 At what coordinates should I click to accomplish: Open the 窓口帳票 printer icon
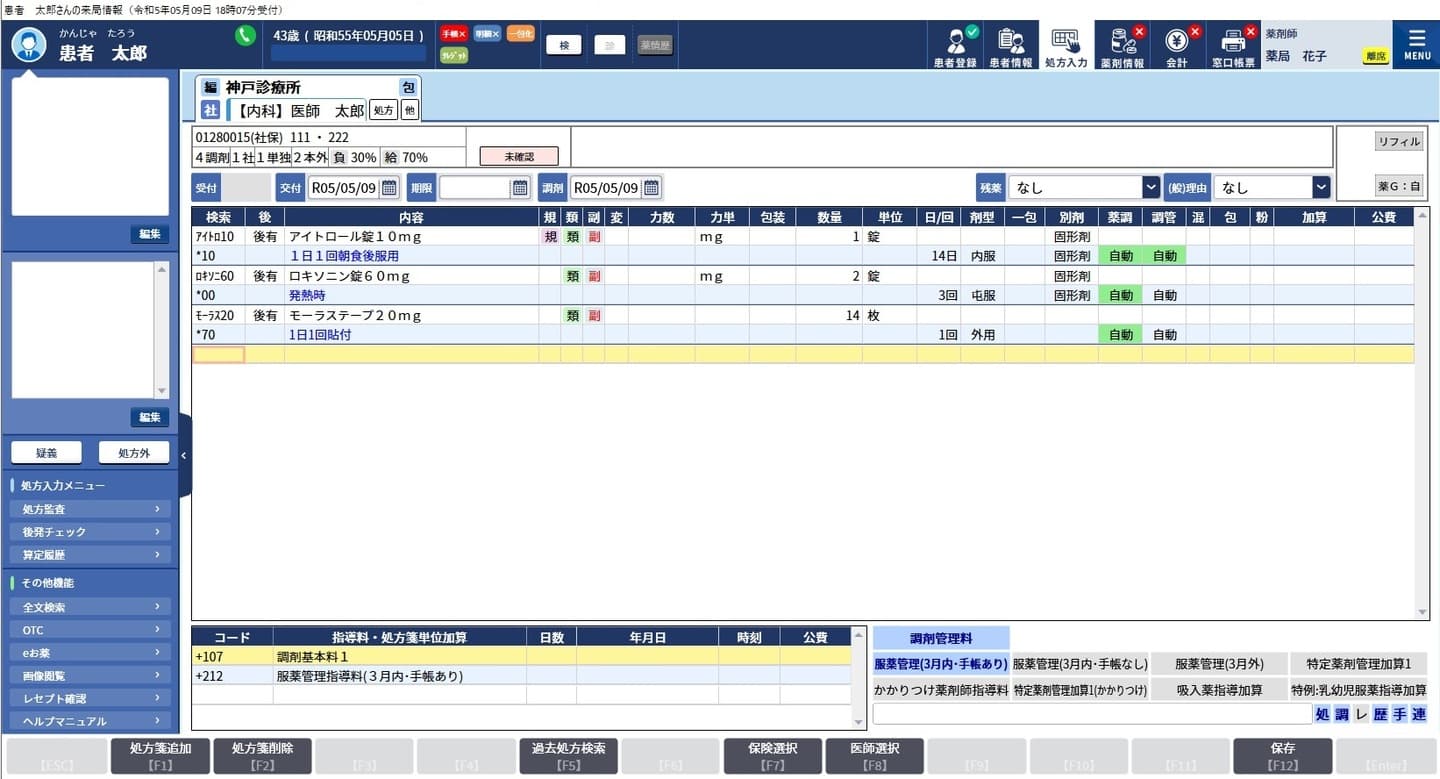click(1233, 46)
